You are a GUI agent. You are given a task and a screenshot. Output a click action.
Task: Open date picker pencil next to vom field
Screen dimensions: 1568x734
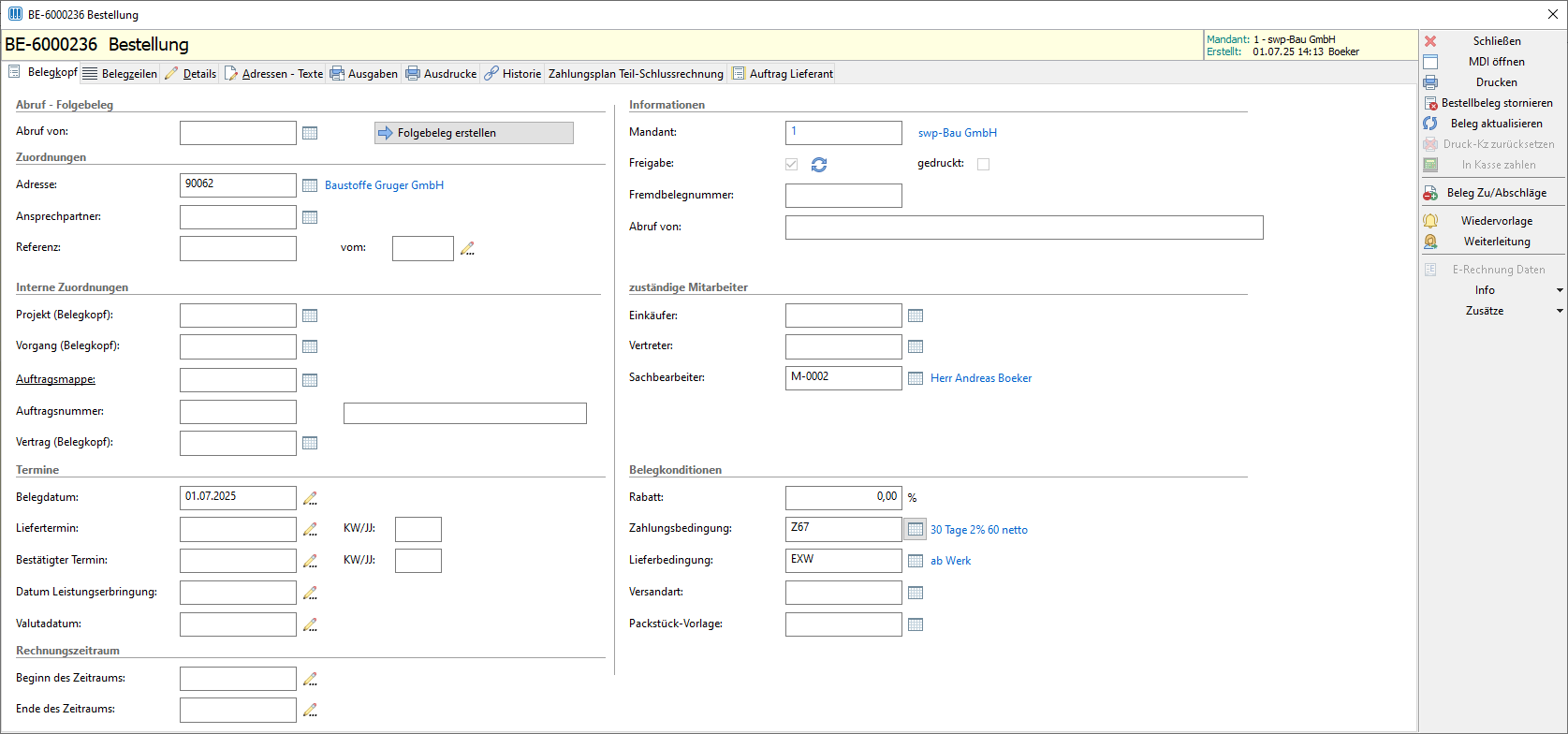coord(467,248)
